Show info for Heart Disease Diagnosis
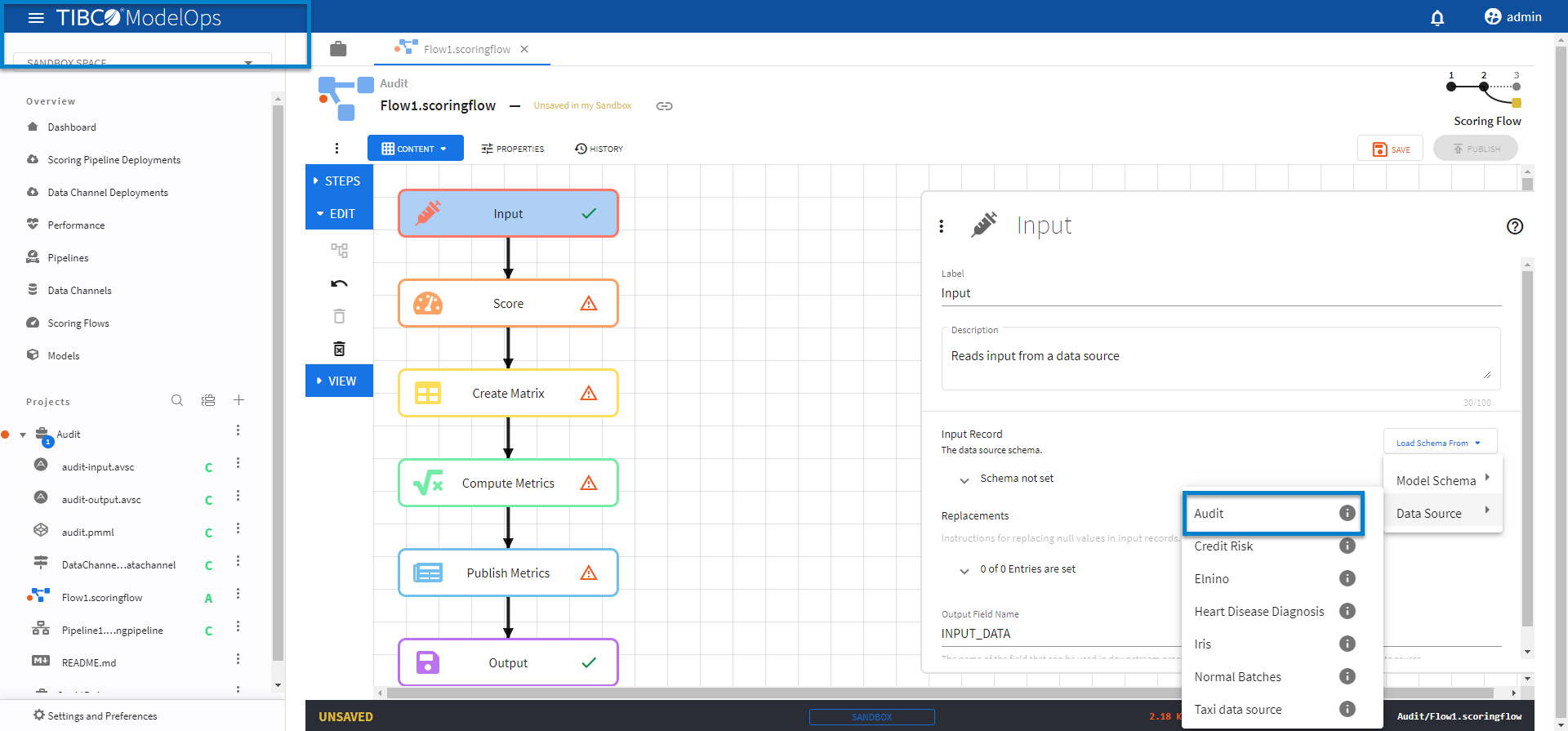 point(1347,611)
